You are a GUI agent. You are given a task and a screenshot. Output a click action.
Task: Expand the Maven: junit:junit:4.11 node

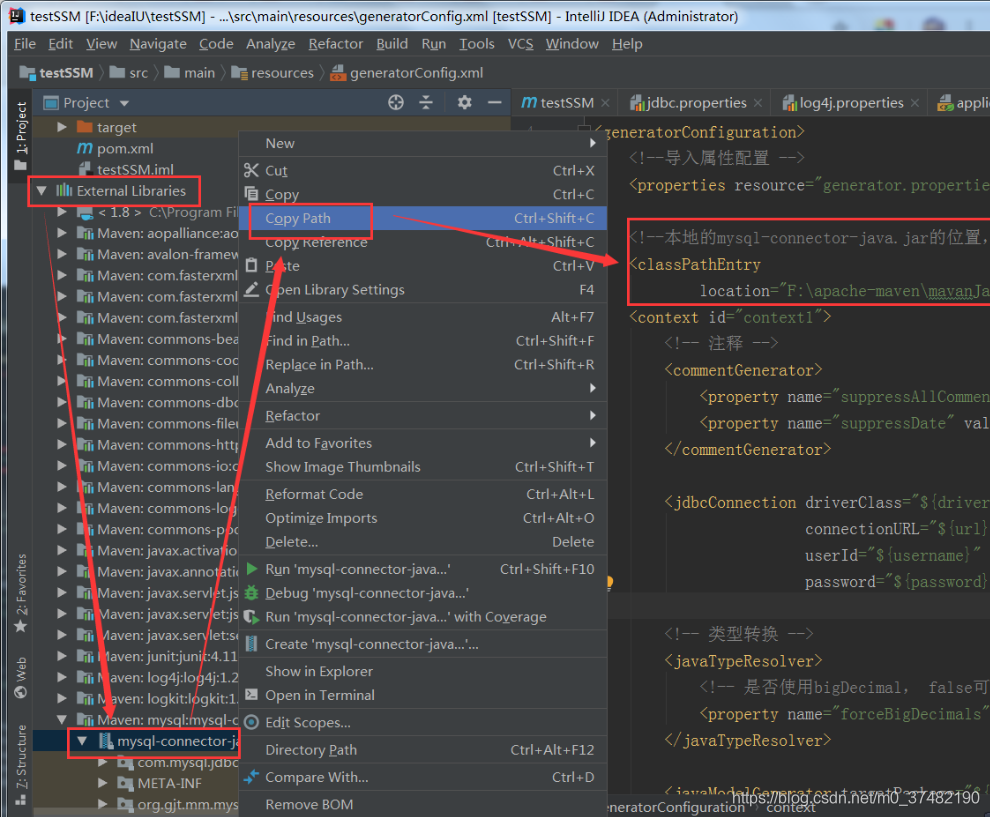pyautogui.click(x=62, y=656)
